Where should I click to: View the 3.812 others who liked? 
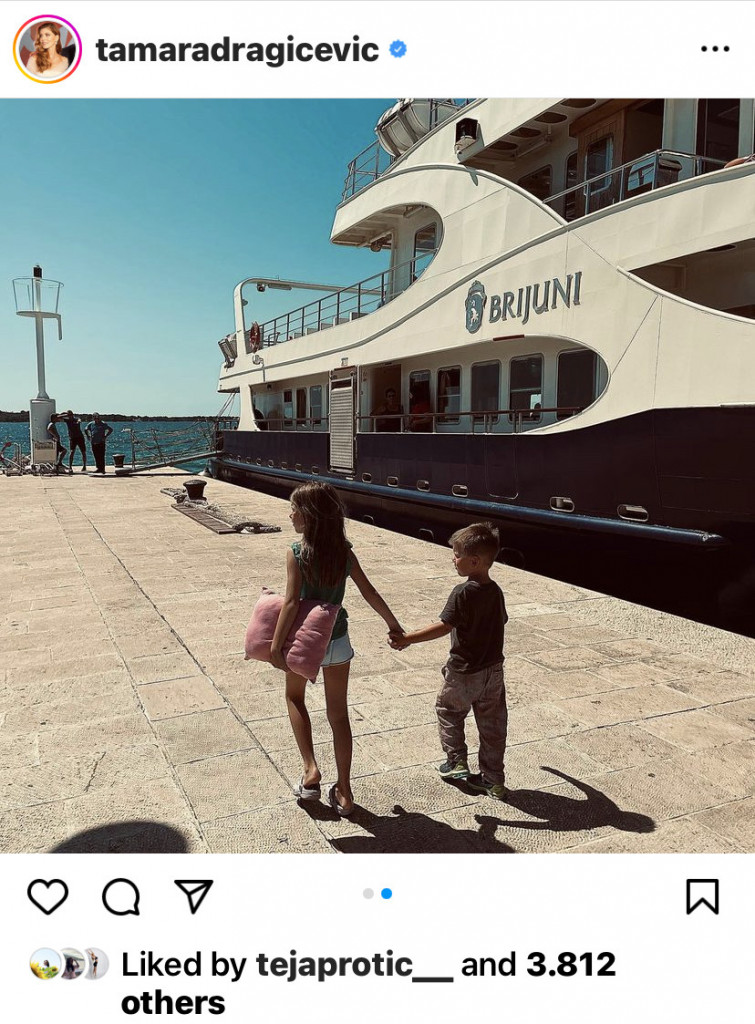click(x=571, y=965)
